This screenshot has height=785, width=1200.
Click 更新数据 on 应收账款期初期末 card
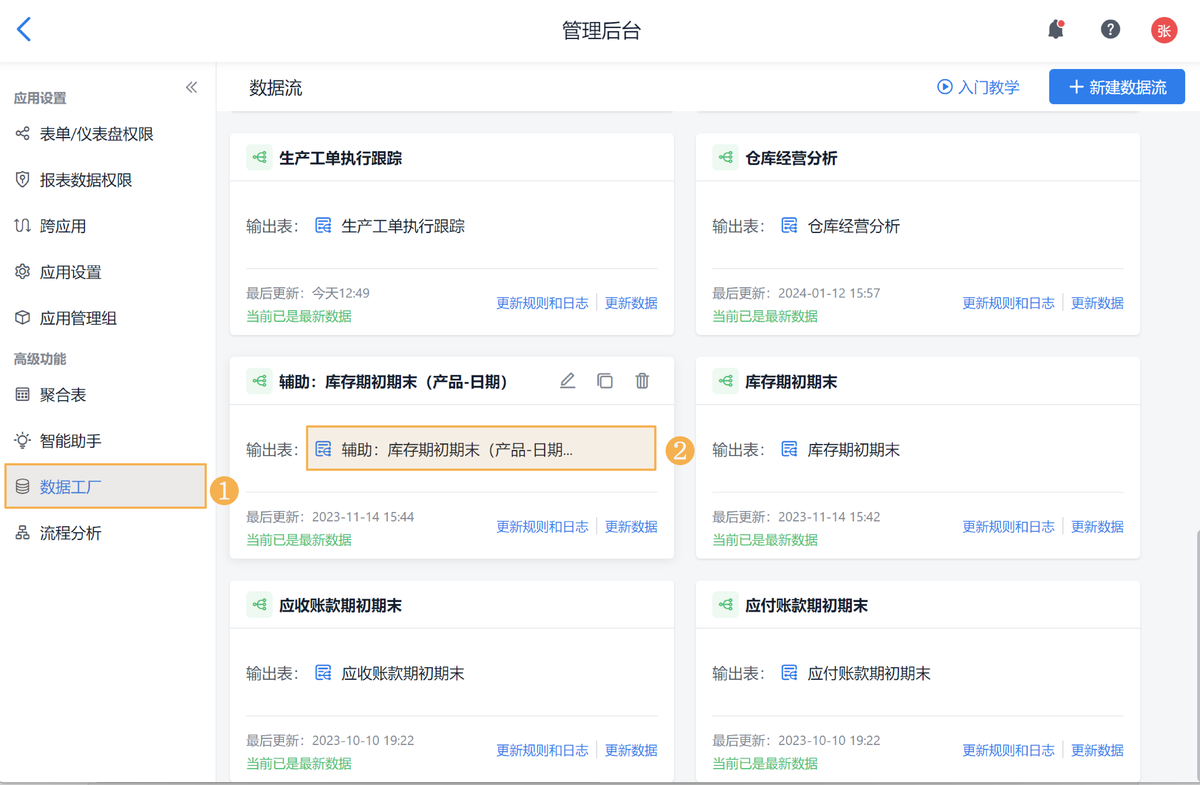point(630,750)
